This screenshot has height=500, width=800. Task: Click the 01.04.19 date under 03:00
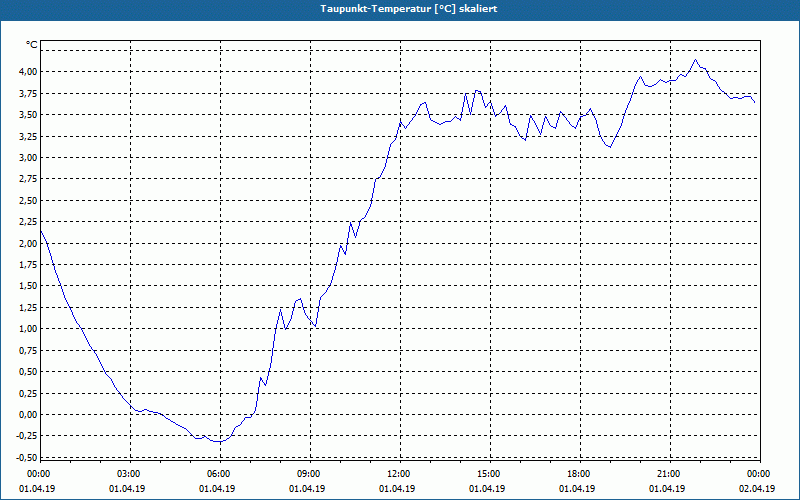click(127, 489)
